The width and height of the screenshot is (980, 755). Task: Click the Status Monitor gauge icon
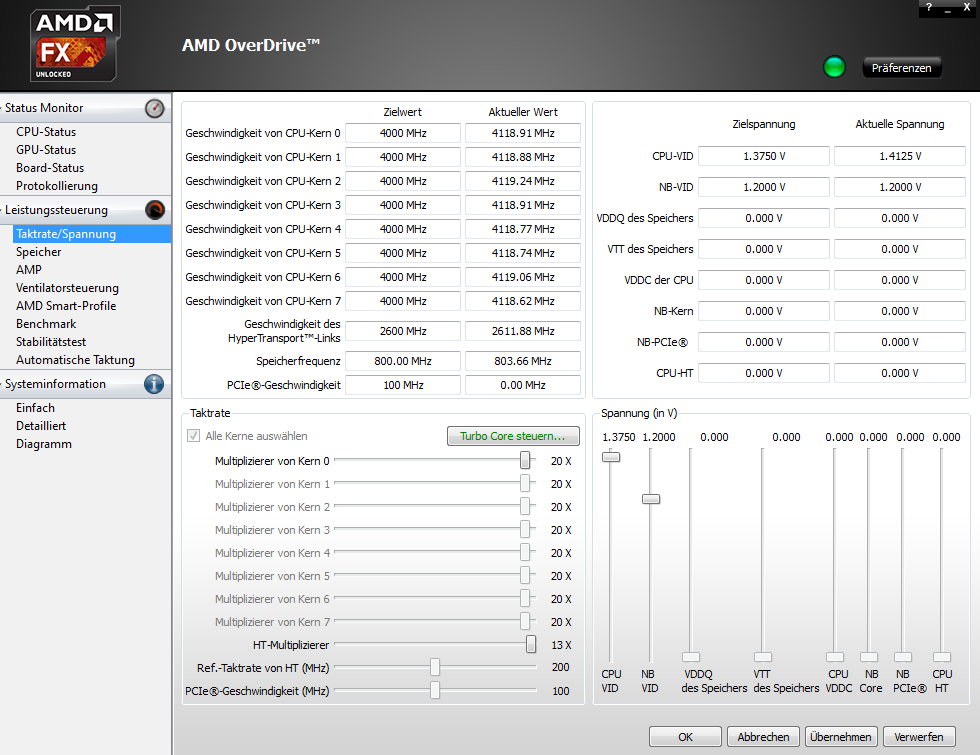tap(154, 108)
